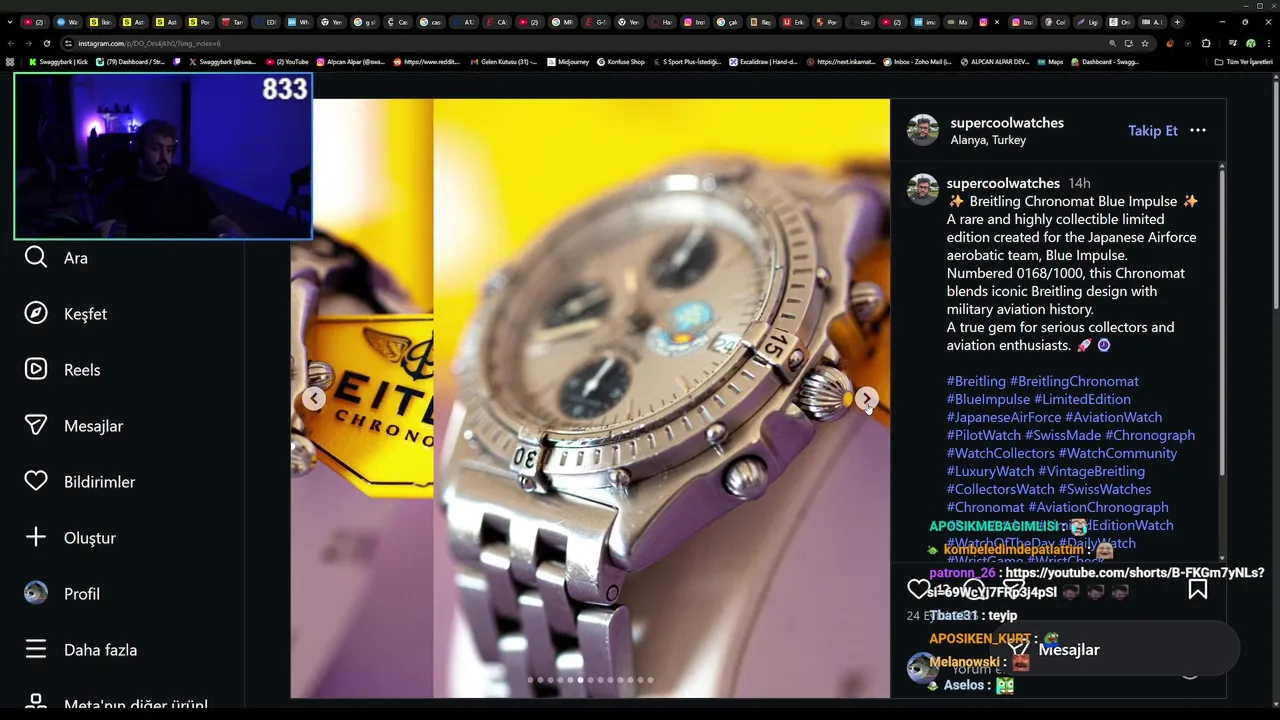1280x720 pixels.
Task: Open a new browser tab
Action: pyautogui.click(x=1177, y=22)
